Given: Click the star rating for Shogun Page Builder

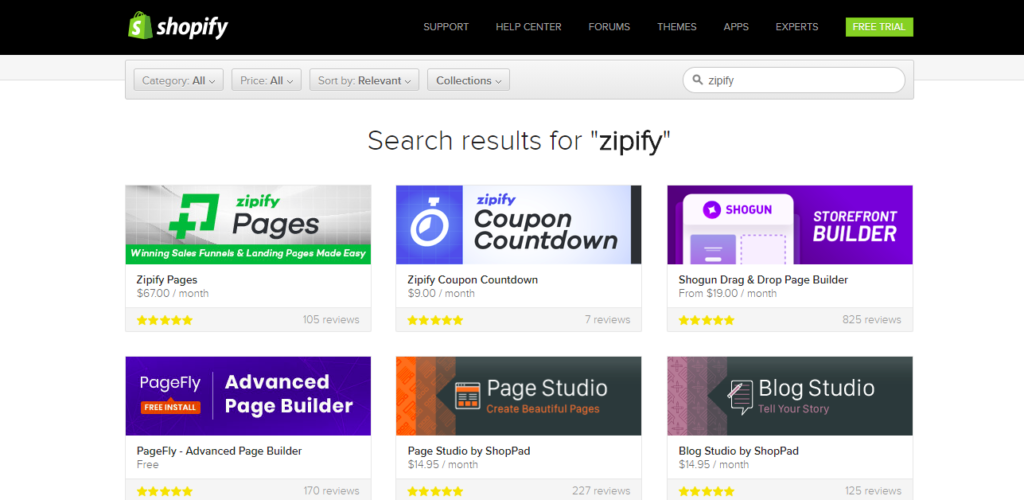Looking at the screenshot, I should click(x=707, y=320).
